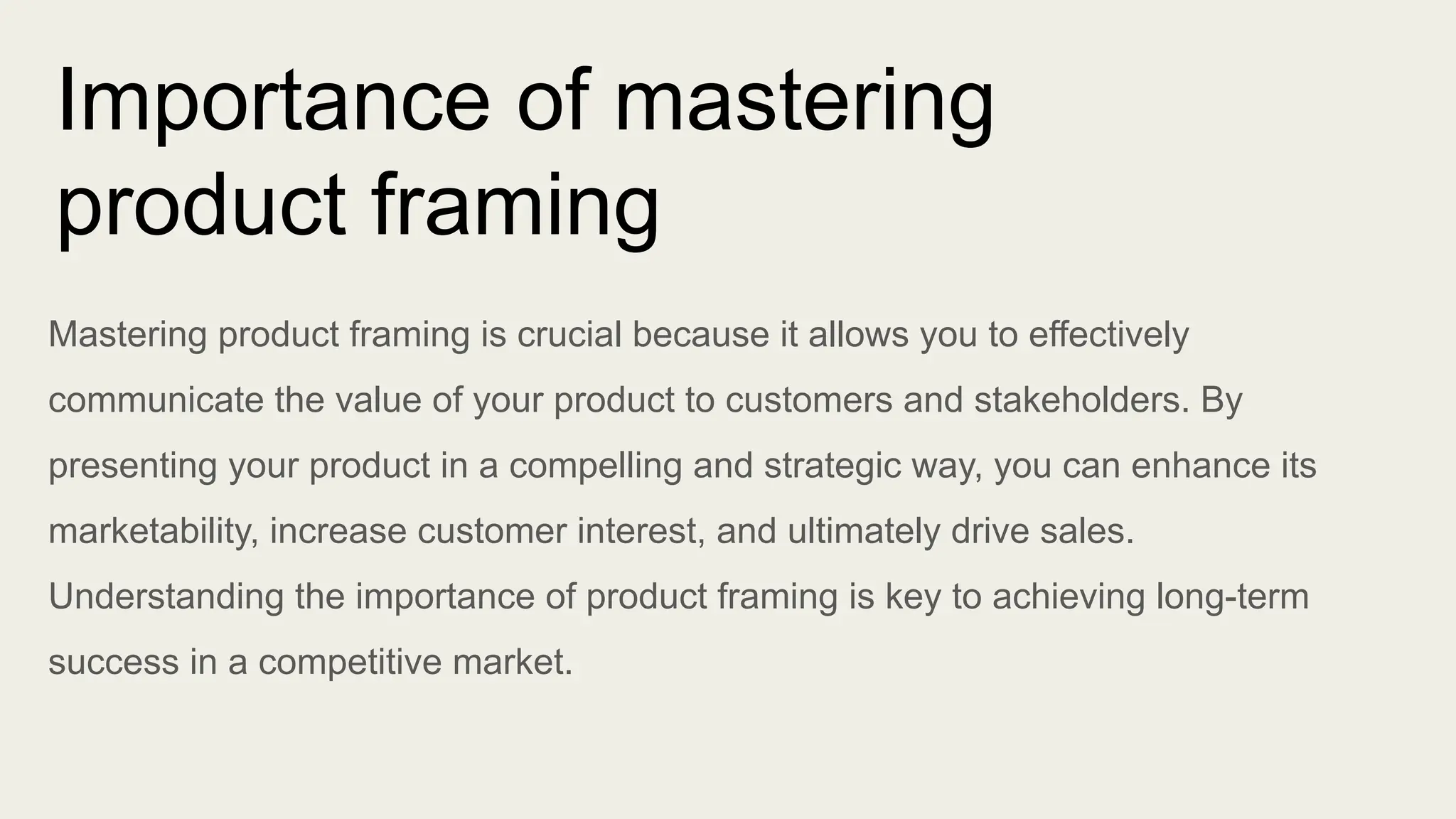Click the slide title "Importance of mastering"
This screenshot has width=1456, height=819.
(525, 102)
